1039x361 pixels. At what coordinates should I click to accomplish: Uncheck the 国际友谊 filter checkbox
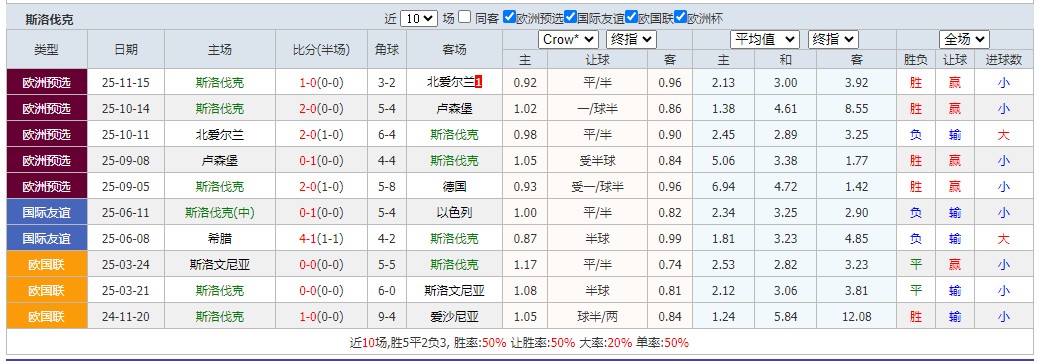tap(571, 18)
